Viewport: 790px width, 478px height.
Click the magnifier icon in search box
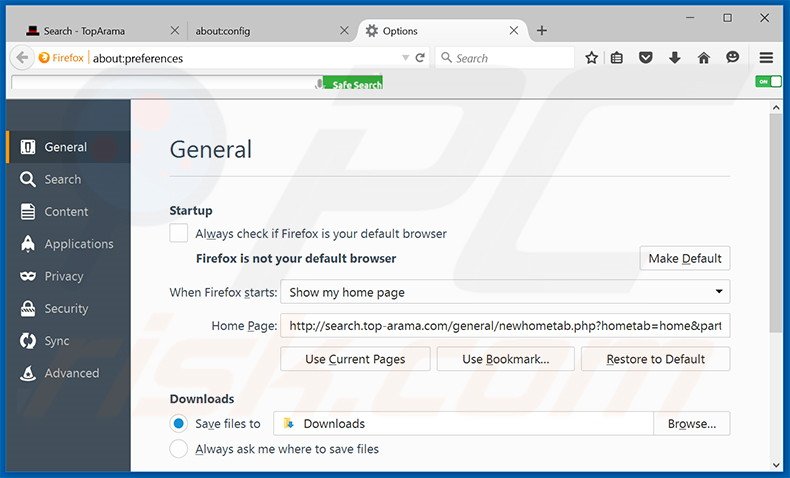click(446, 57)
